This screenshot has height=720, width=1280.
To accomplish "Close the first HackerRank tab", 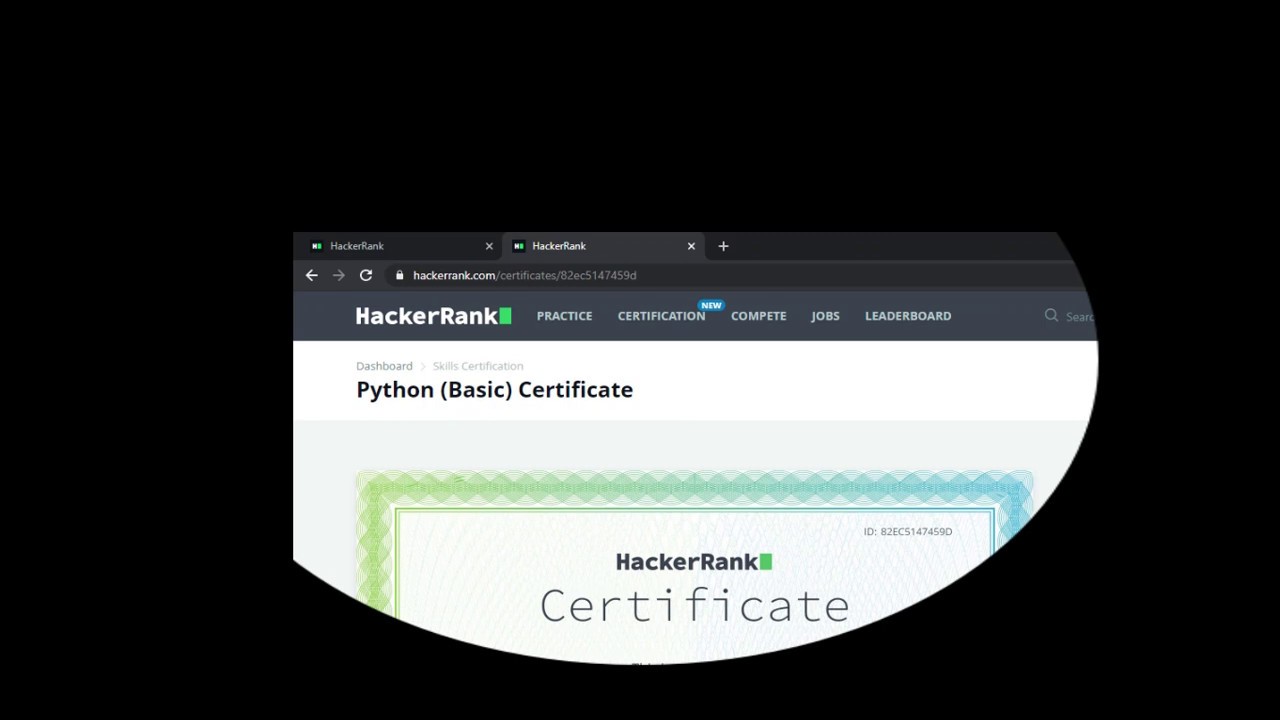I will coord(489,246).
